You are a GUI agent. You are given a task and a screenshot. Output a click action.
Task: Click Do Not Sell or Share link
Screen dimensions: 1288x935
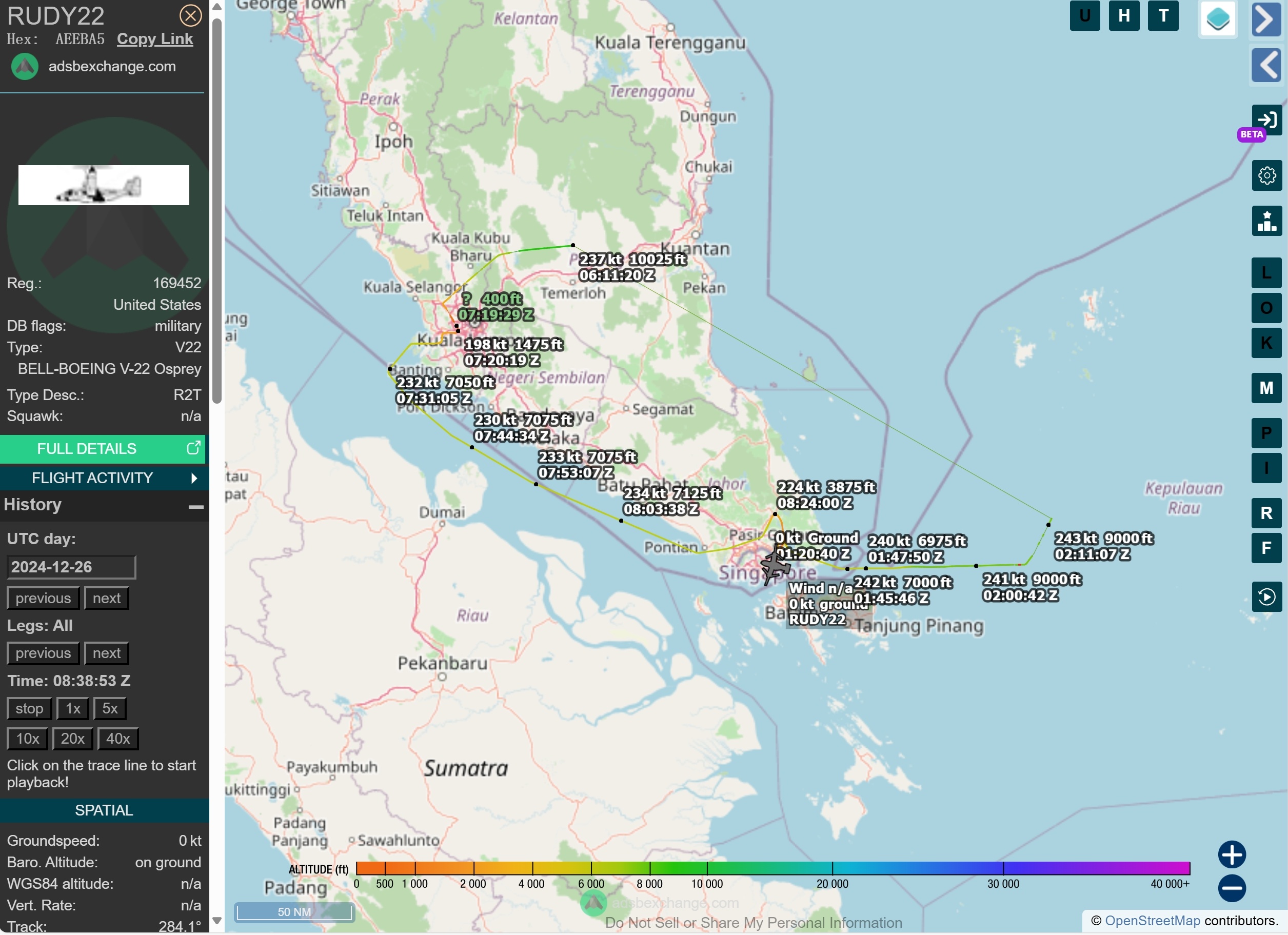click(x=754, y=924)
